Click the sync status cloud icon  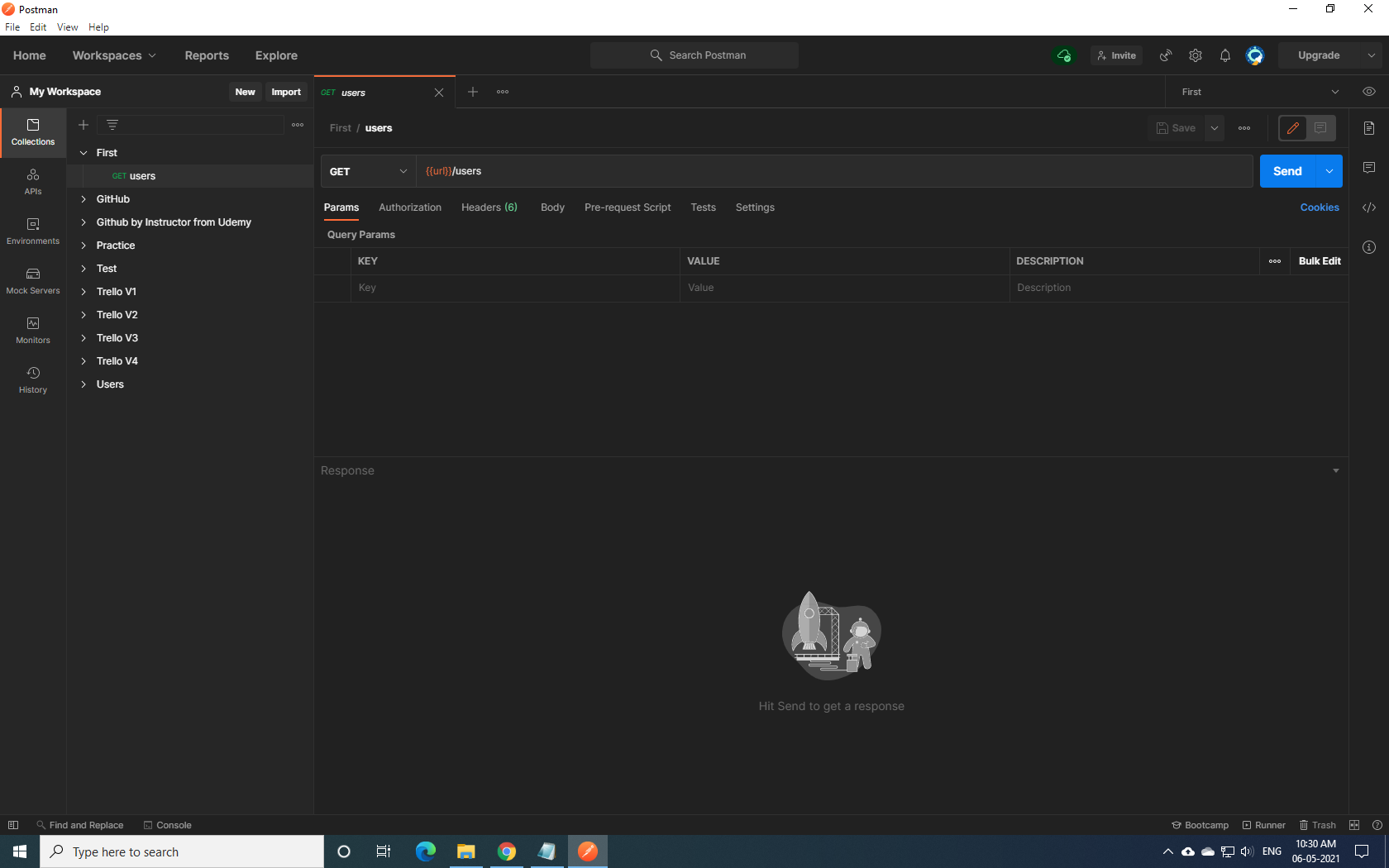click(1064, 55)
